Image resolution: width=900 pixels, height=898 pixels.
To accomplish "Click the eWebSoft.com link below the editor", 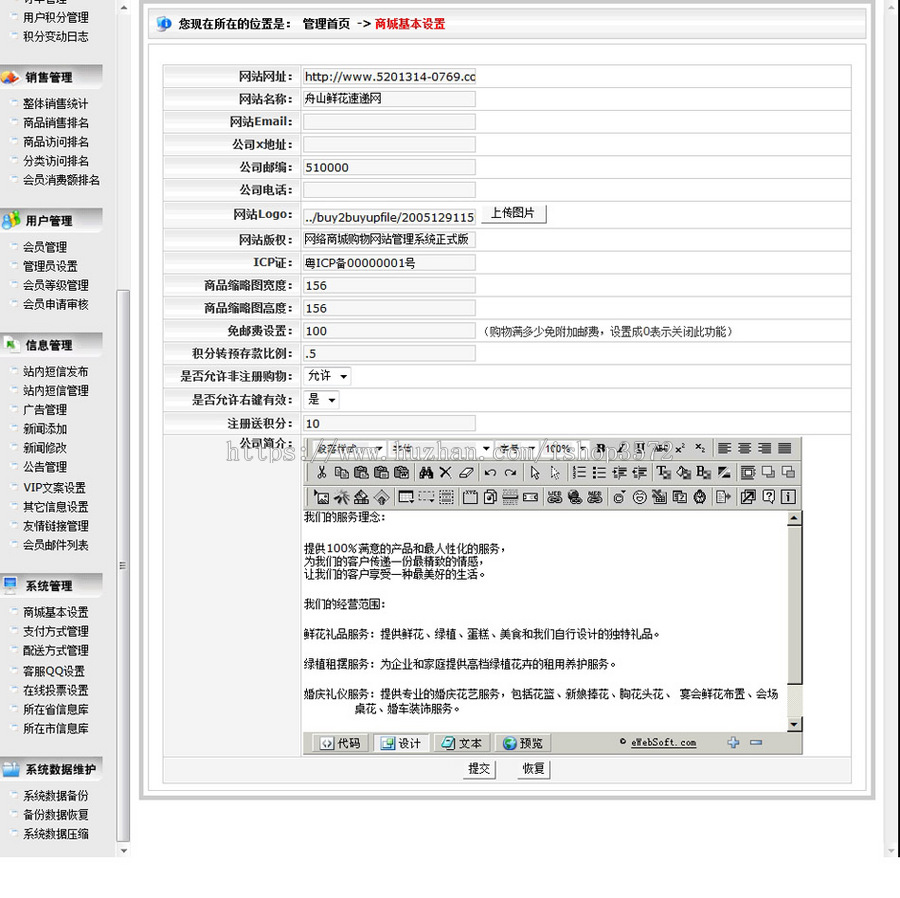I will coord(663,742).
